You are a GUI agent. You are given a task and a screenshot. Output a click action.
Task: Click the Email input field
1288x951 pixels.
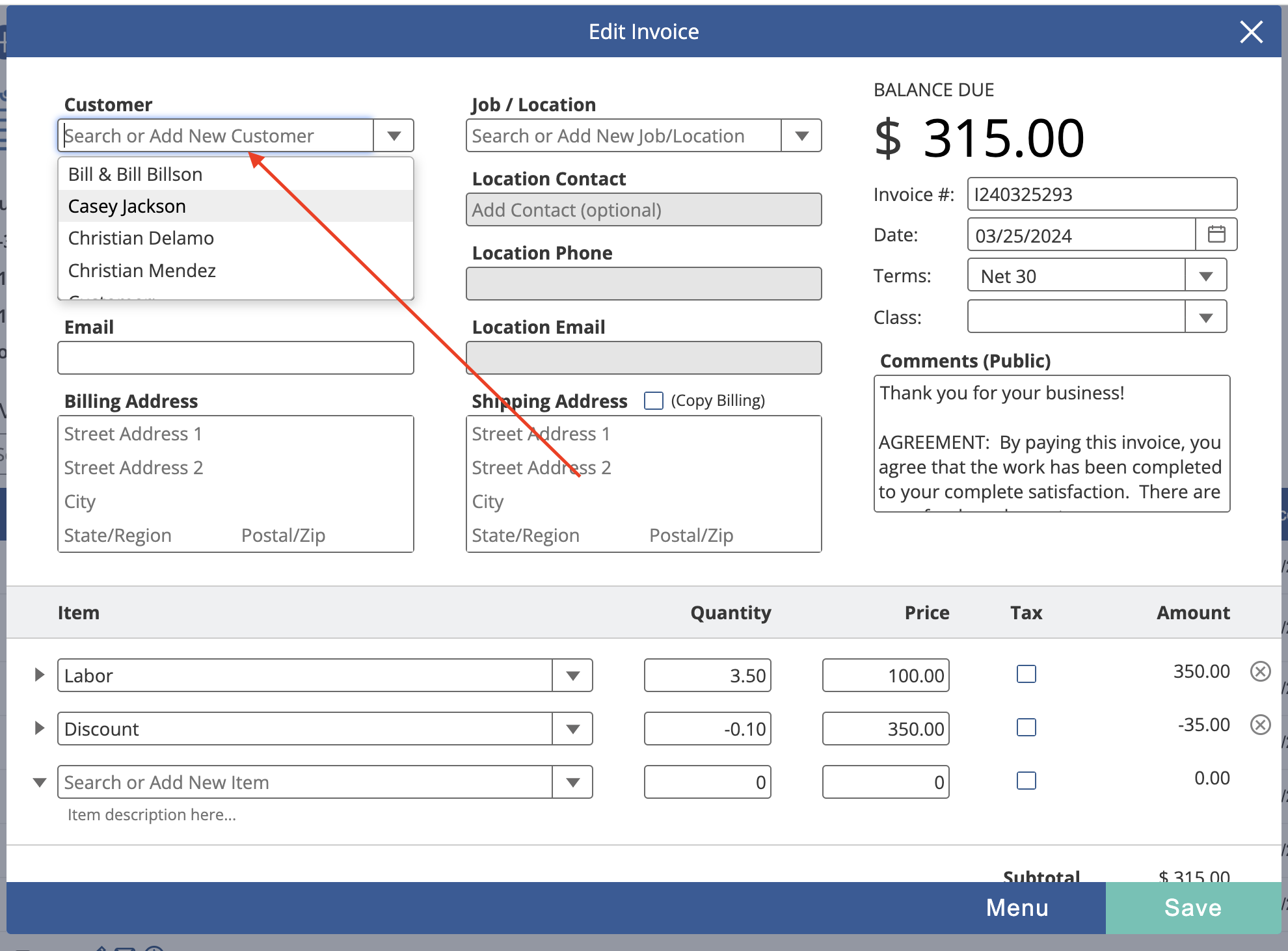click(x=235, y=357)
